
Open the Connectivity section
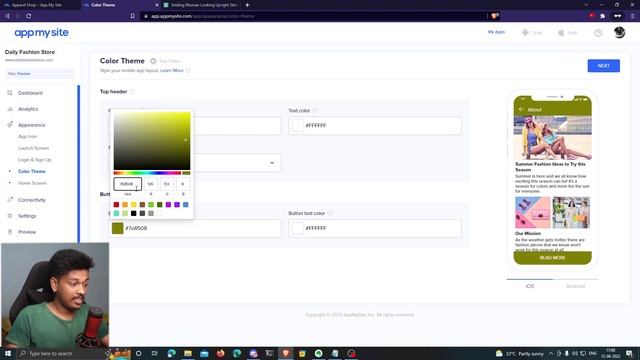click(x=32, y=200)
